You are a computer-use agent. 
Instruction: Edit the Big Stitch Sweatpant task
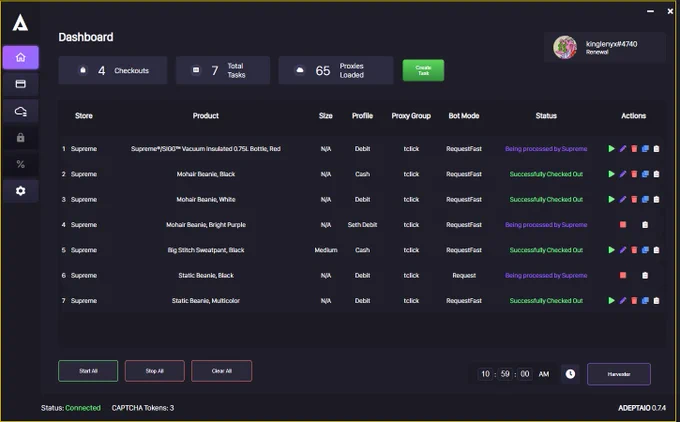pos(623,250)
